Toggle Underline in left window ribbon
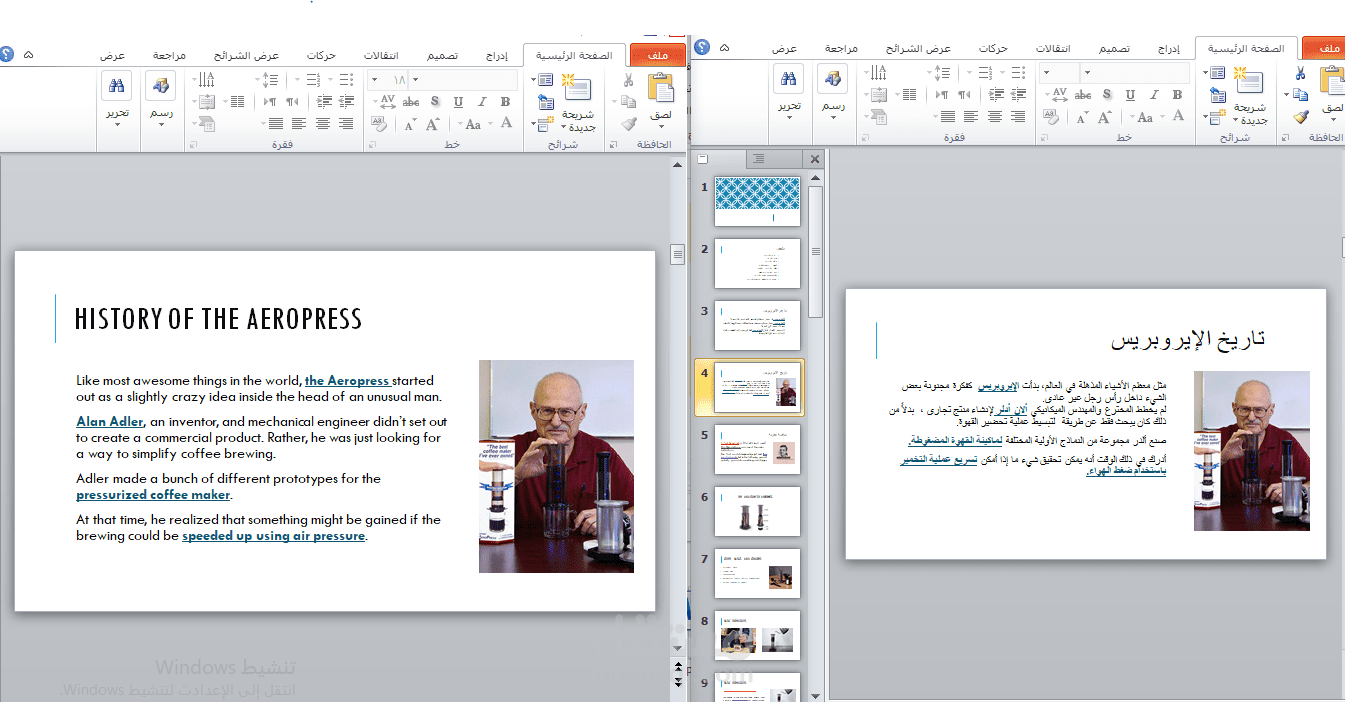 458,101
